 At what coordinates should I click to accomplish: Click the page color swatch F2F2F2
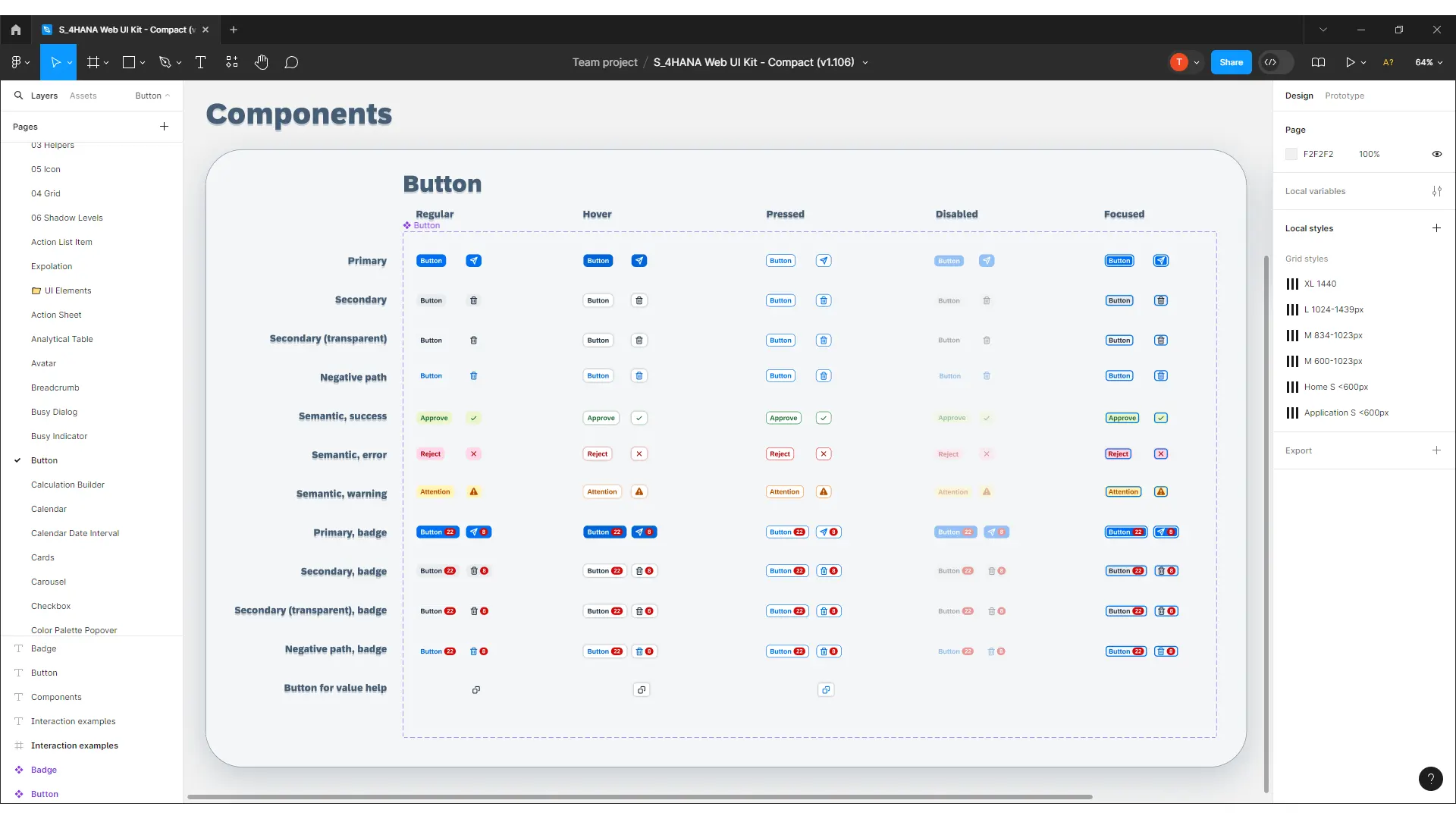tap(1291, 154)
